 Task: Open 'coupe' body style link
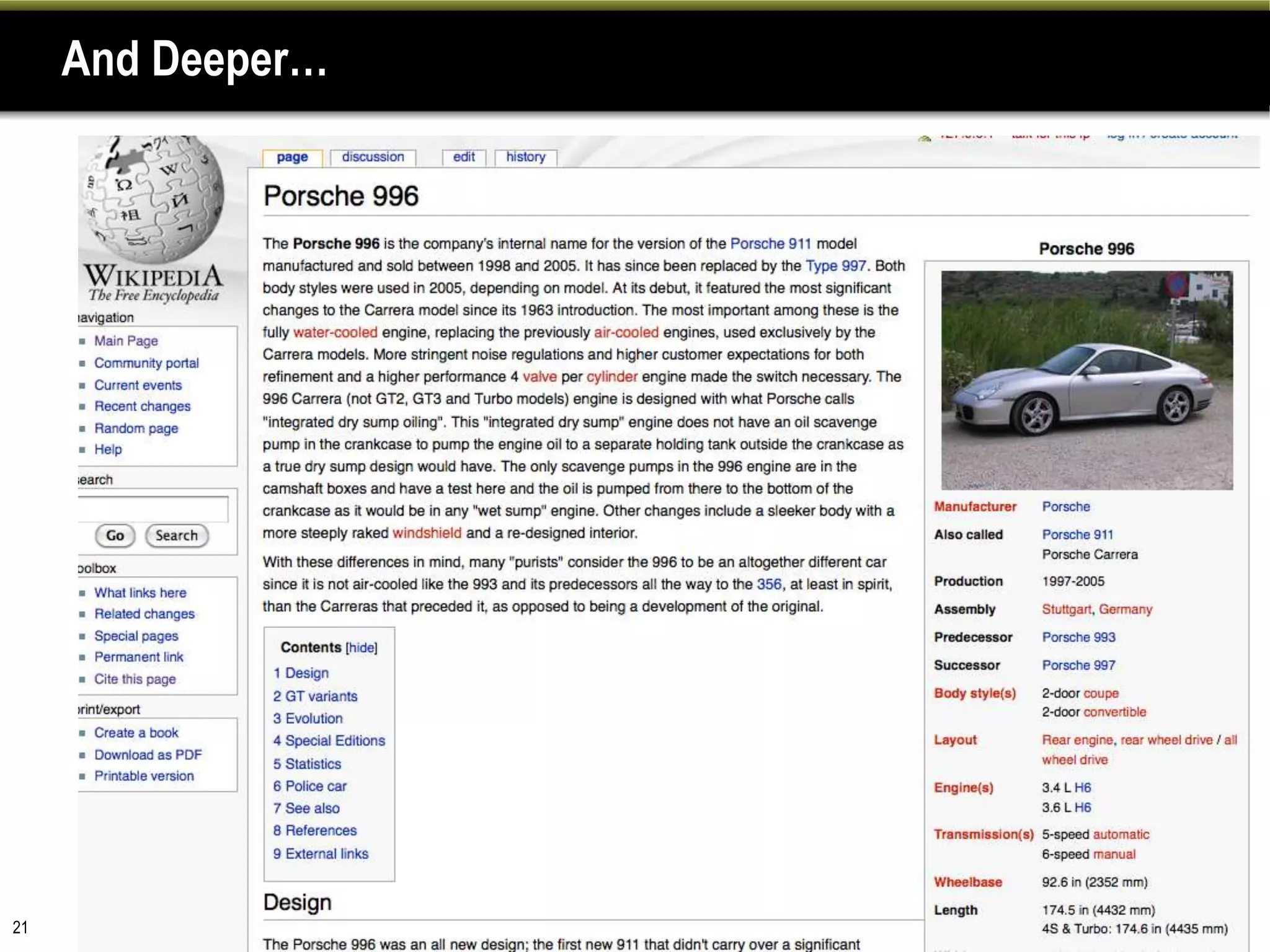tap(1101, 694)
